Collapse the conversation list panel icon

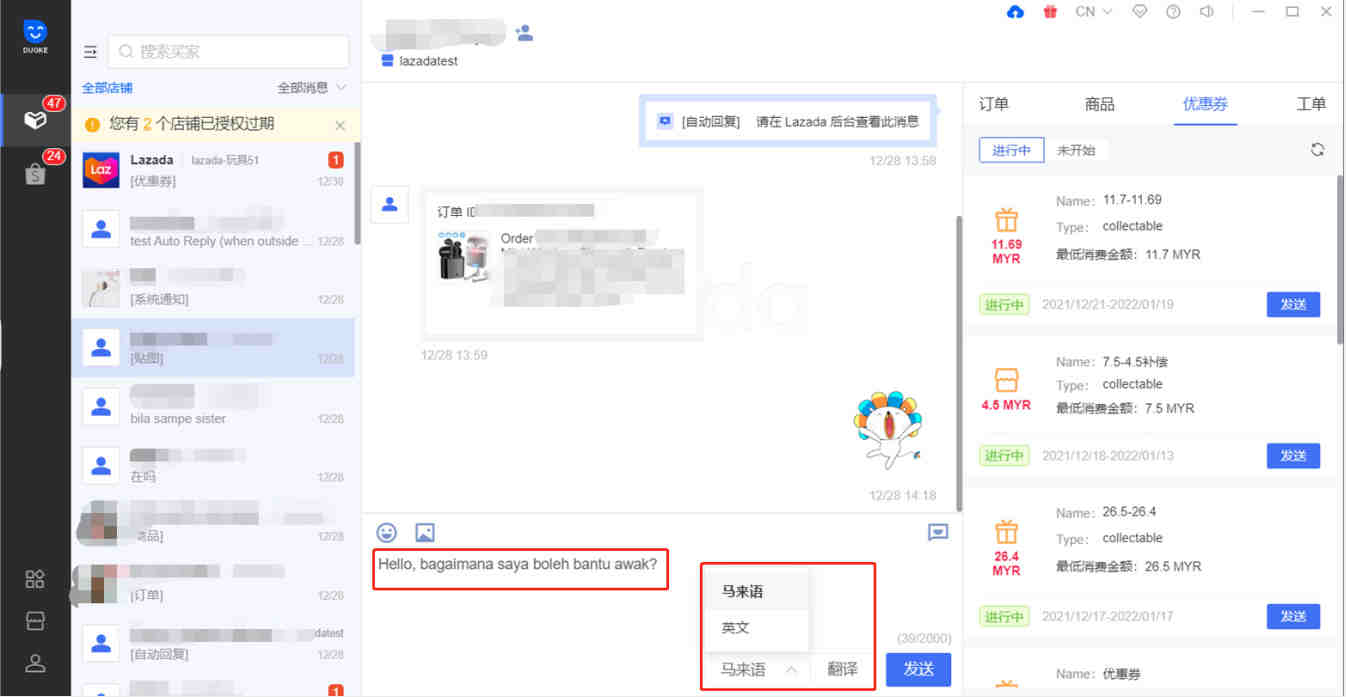pyautogui.click(x=90, y=52)
